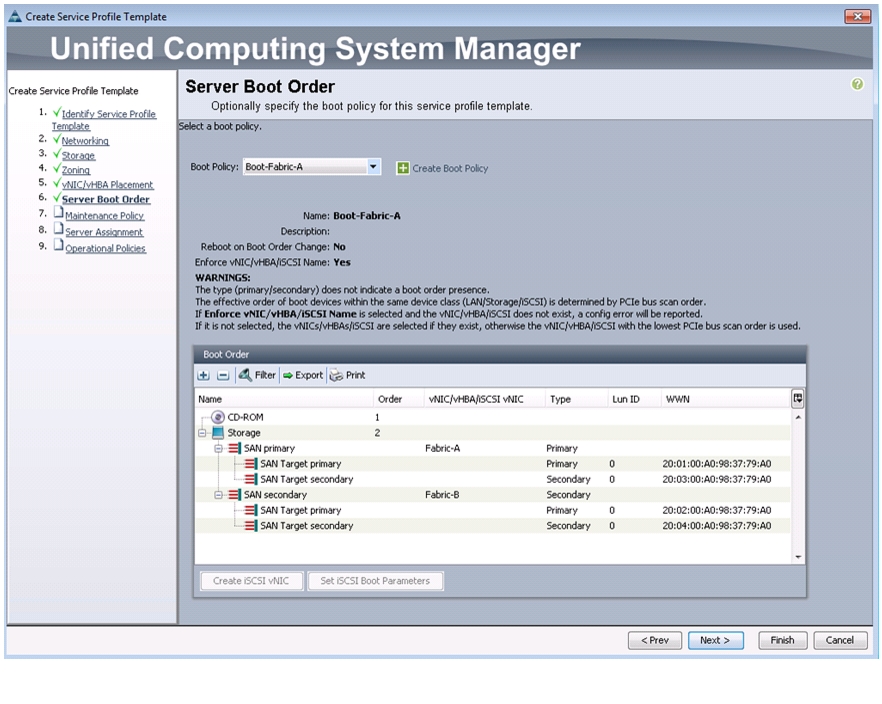Go to the Storage wizard step
The image size is (882, 704).
[78, 155]
